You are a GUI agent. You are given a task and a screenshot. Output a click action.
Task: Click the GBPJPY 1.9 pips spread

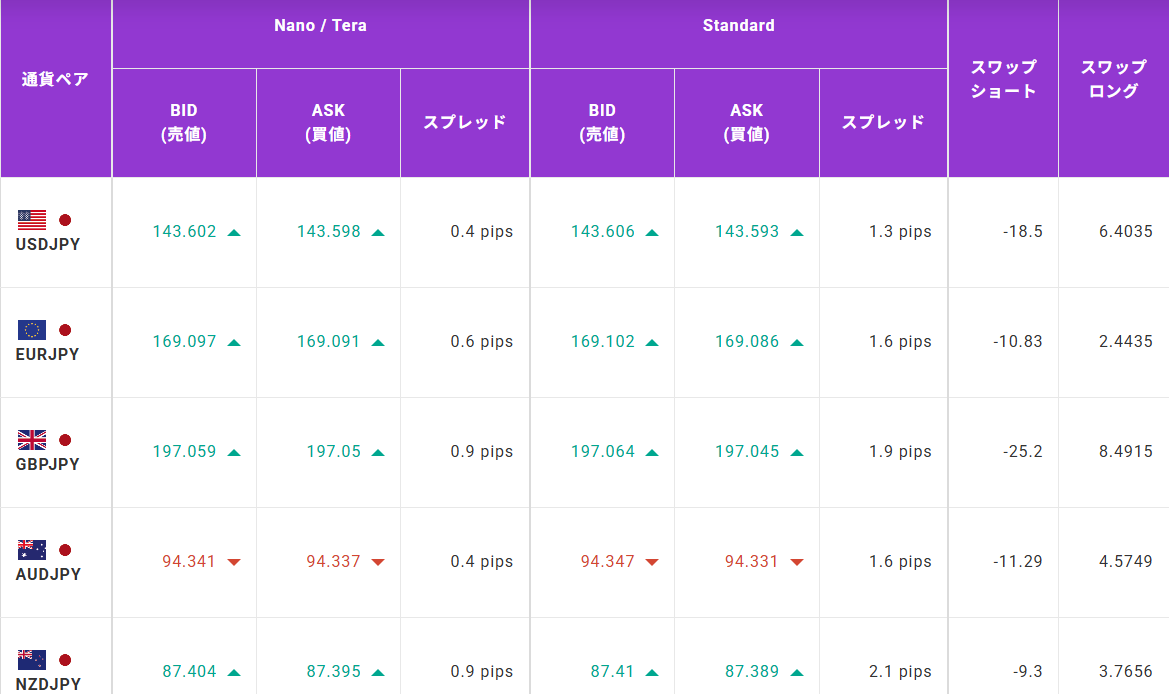[x=900, y=452]
